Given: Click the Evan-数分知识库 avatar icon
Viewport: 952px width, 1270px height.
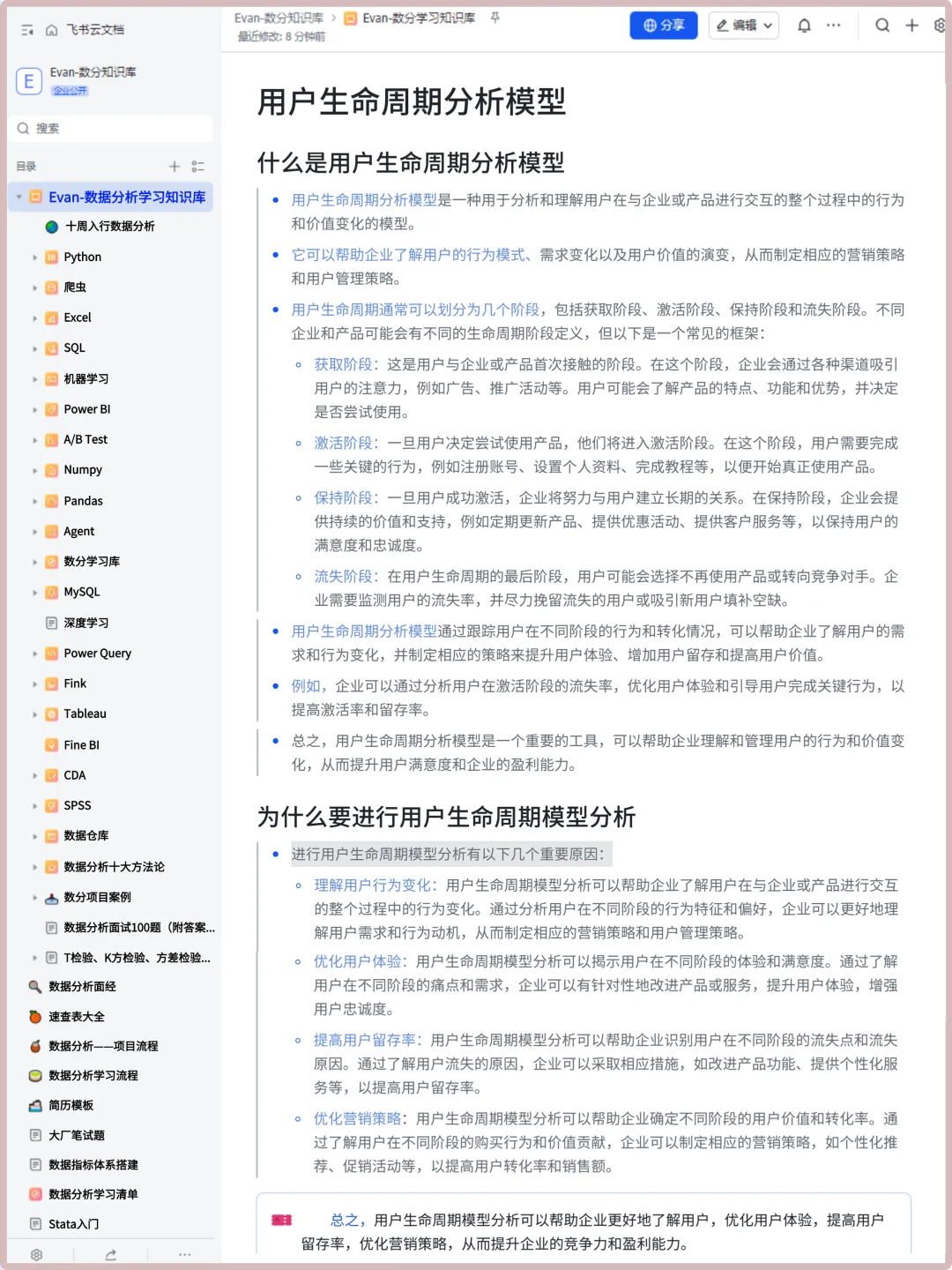Looking at the screenshot, I should [x=29, y=81].
